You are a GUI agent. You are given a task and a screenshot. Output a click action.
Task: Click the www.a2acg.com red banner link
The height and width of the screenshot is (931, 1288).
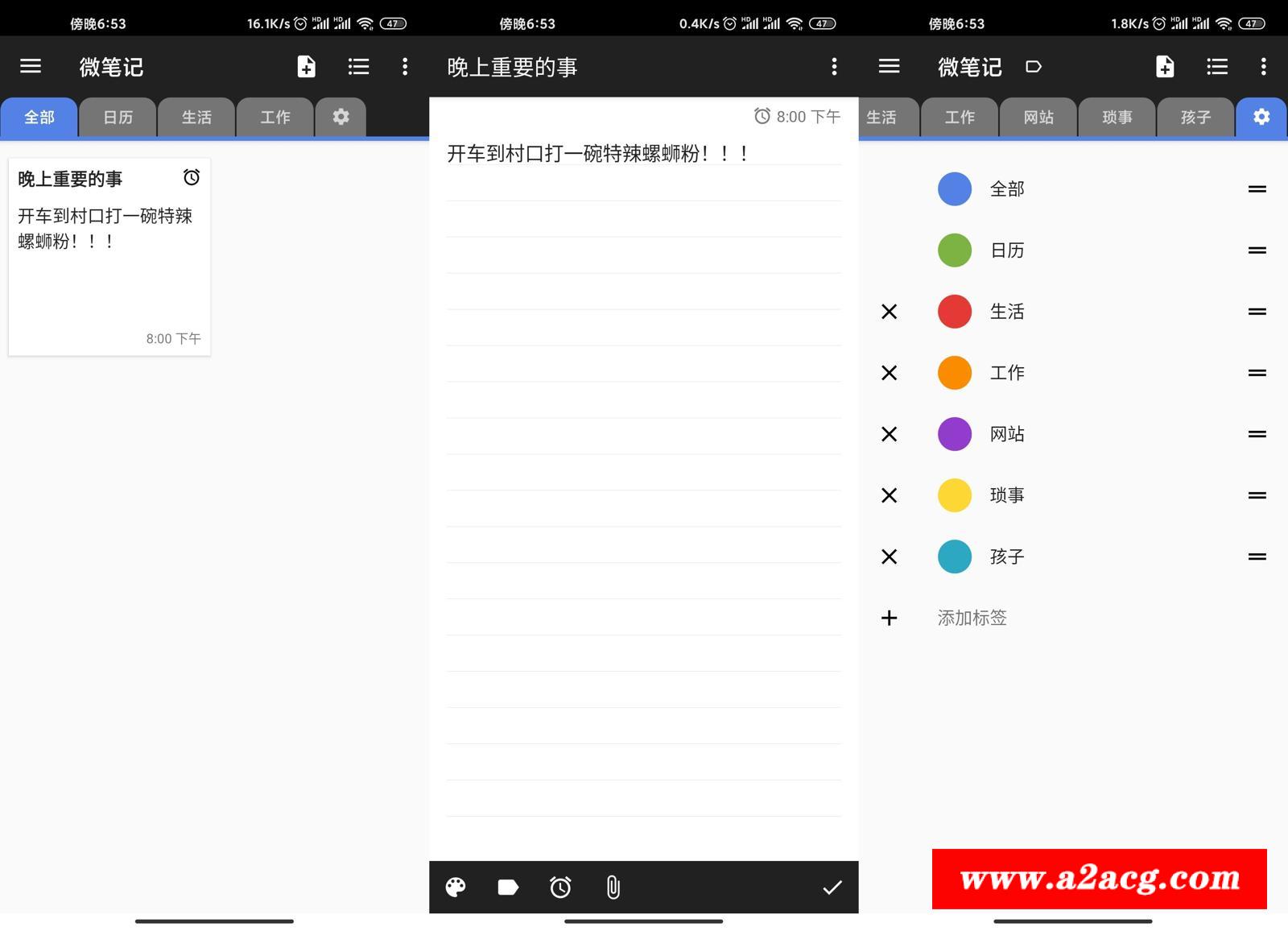1099,879
